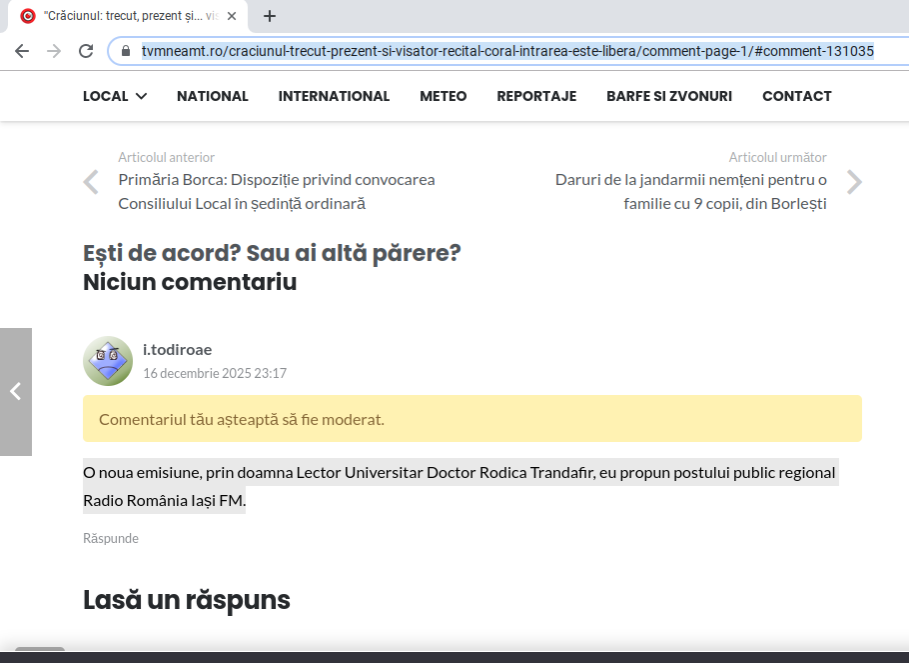
Task: Open the BARFE SI ZVONURI page
Action: (669, 96)
